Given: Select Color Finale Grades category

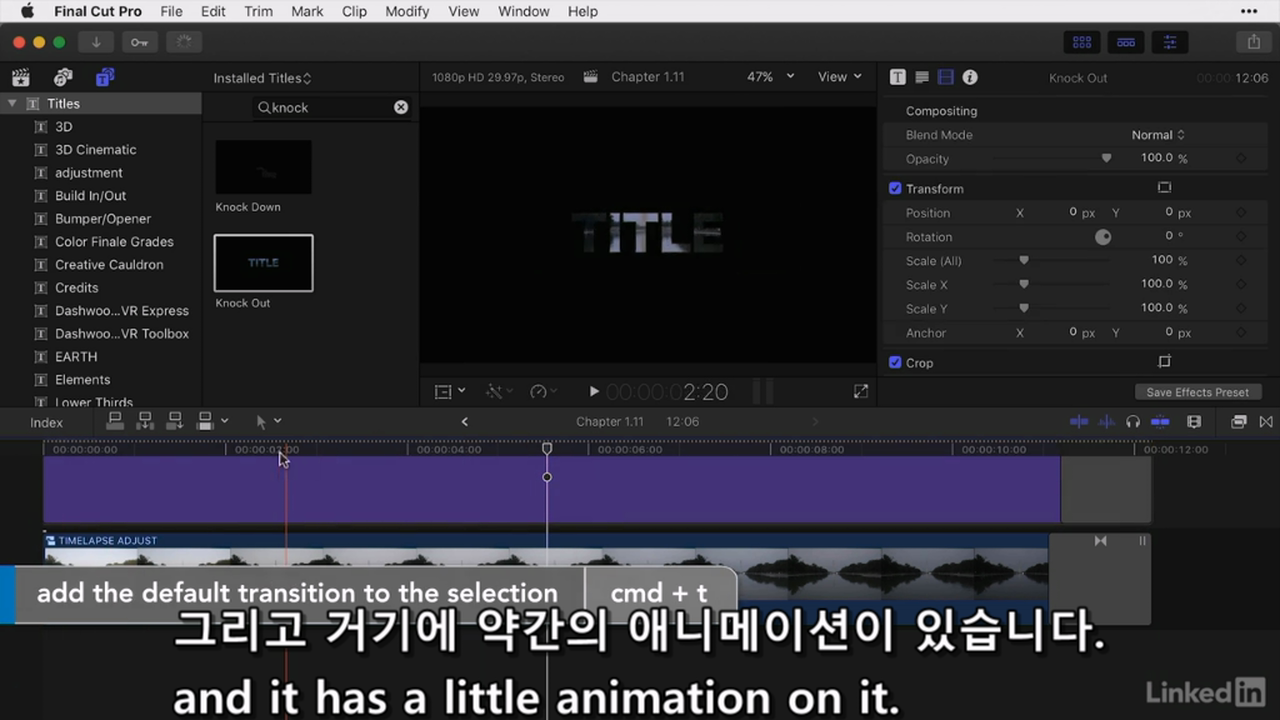Looking at the screenshot, I should coord(114,241).
